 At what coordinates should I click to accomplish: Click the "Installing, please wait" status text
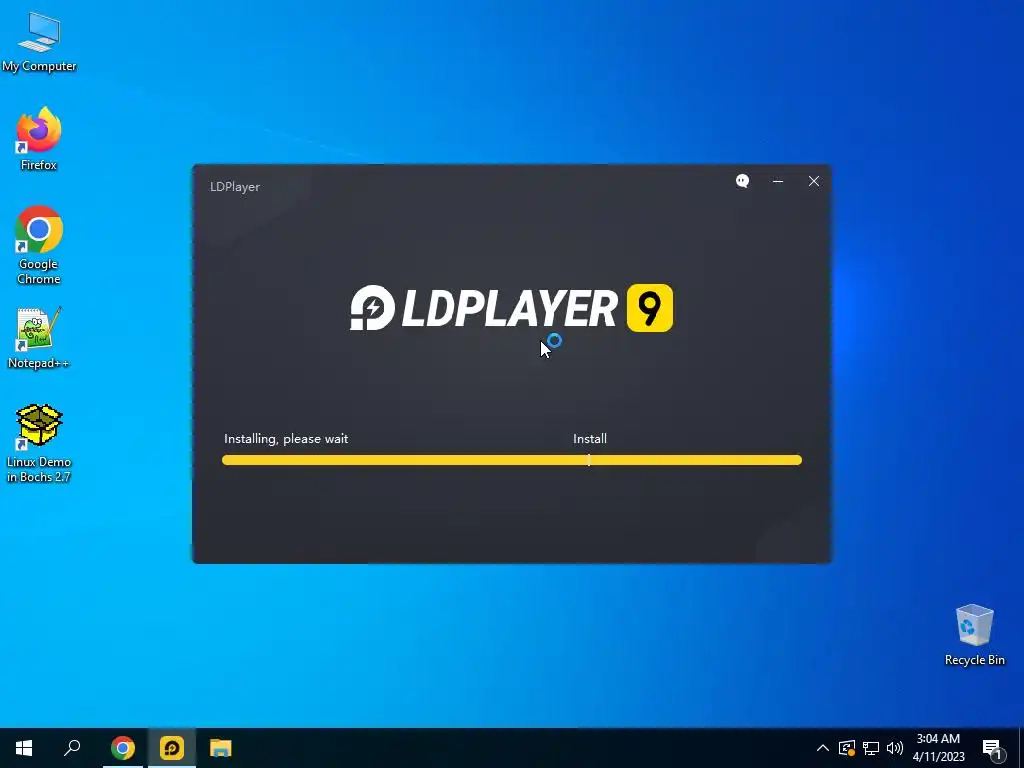tap(286, 439)
